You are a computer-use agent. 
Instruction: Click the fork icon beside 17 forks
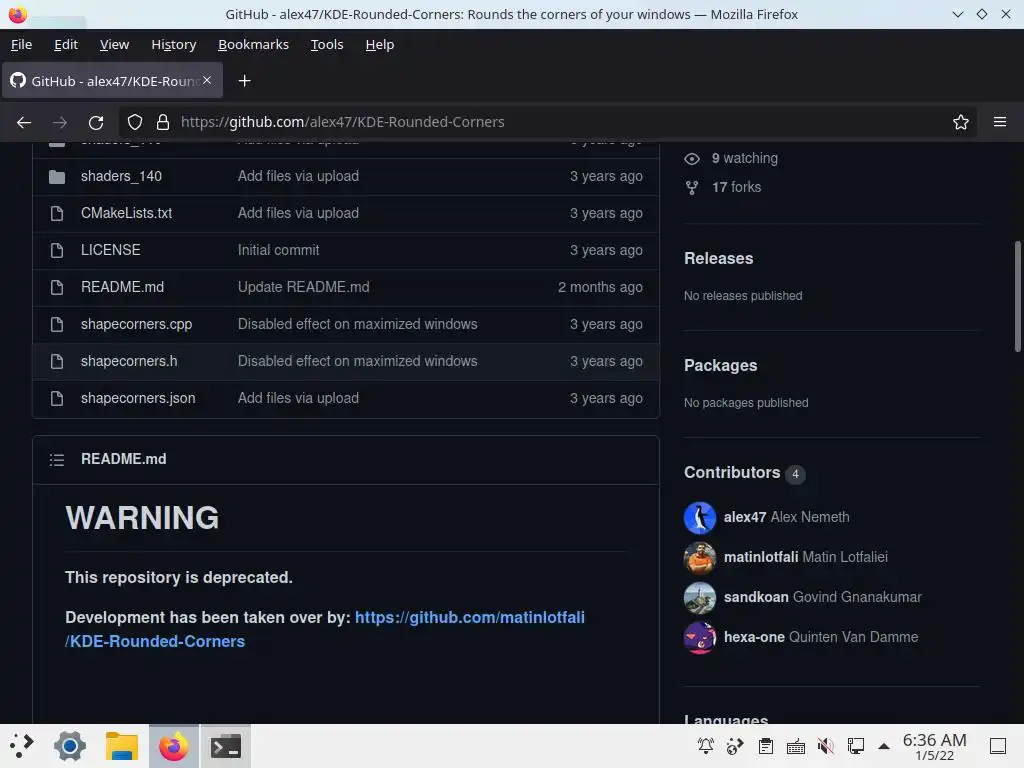[x=692, y=187]
